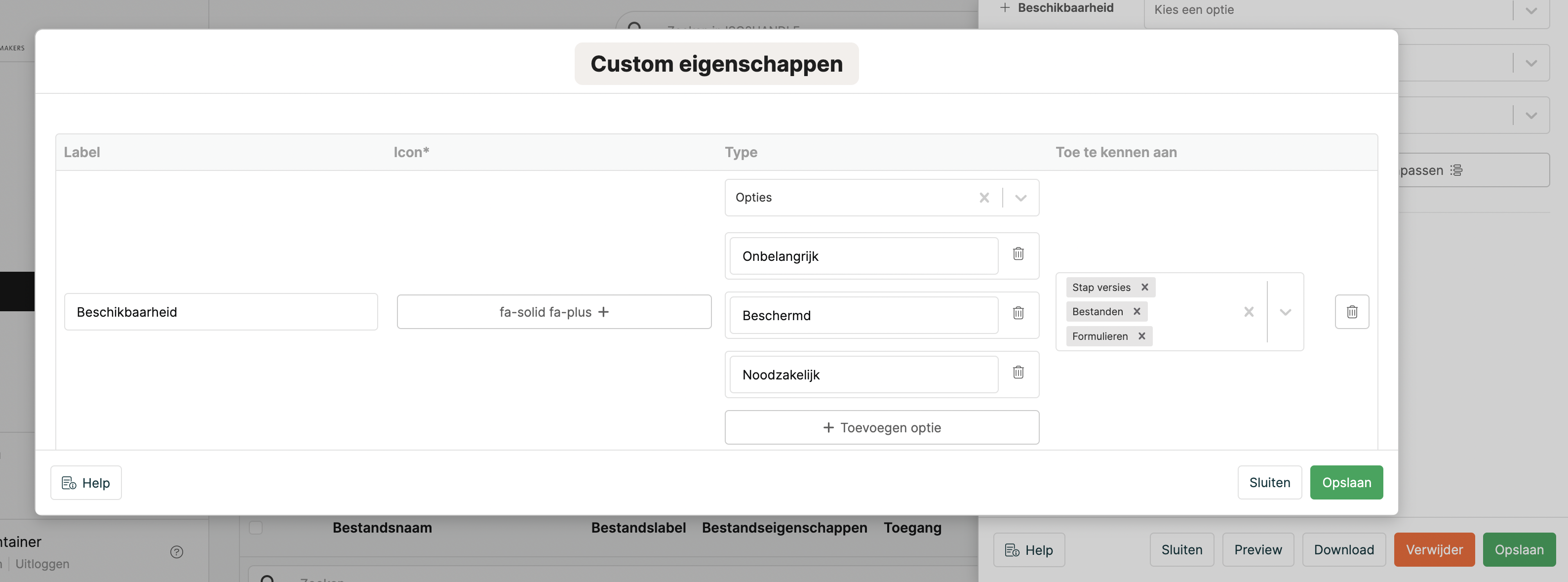The height and width of the screenshot is (582, 1568).
Task: Click the Bestandslabel column header
Action: pos(638,528)
